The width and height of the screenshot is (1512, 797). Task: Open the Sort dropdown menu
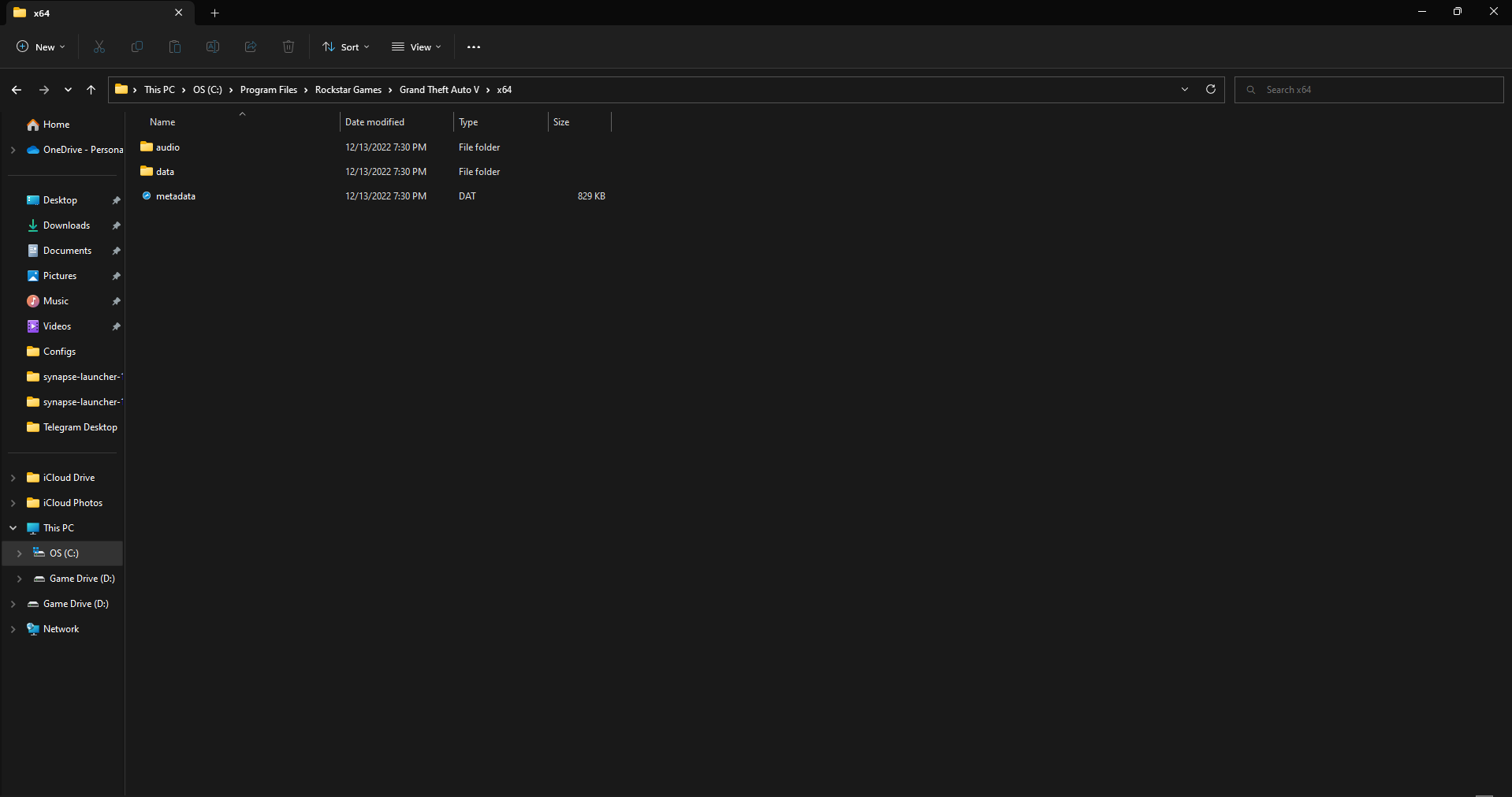(x=346, y=47)
